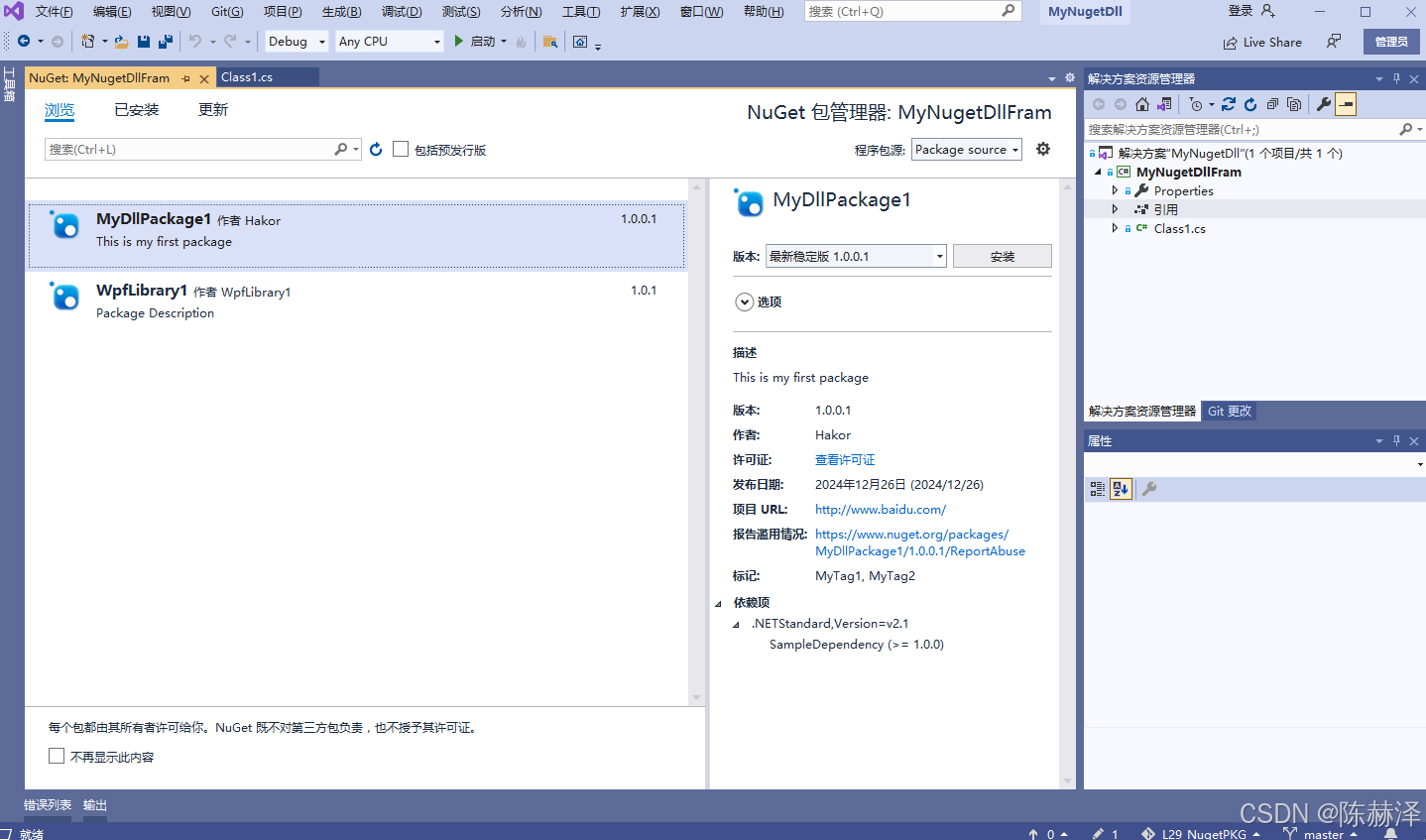Toggle the preview selected items icon
1426x840 pixels.
pyautogui.click(x=1346, y=104)
